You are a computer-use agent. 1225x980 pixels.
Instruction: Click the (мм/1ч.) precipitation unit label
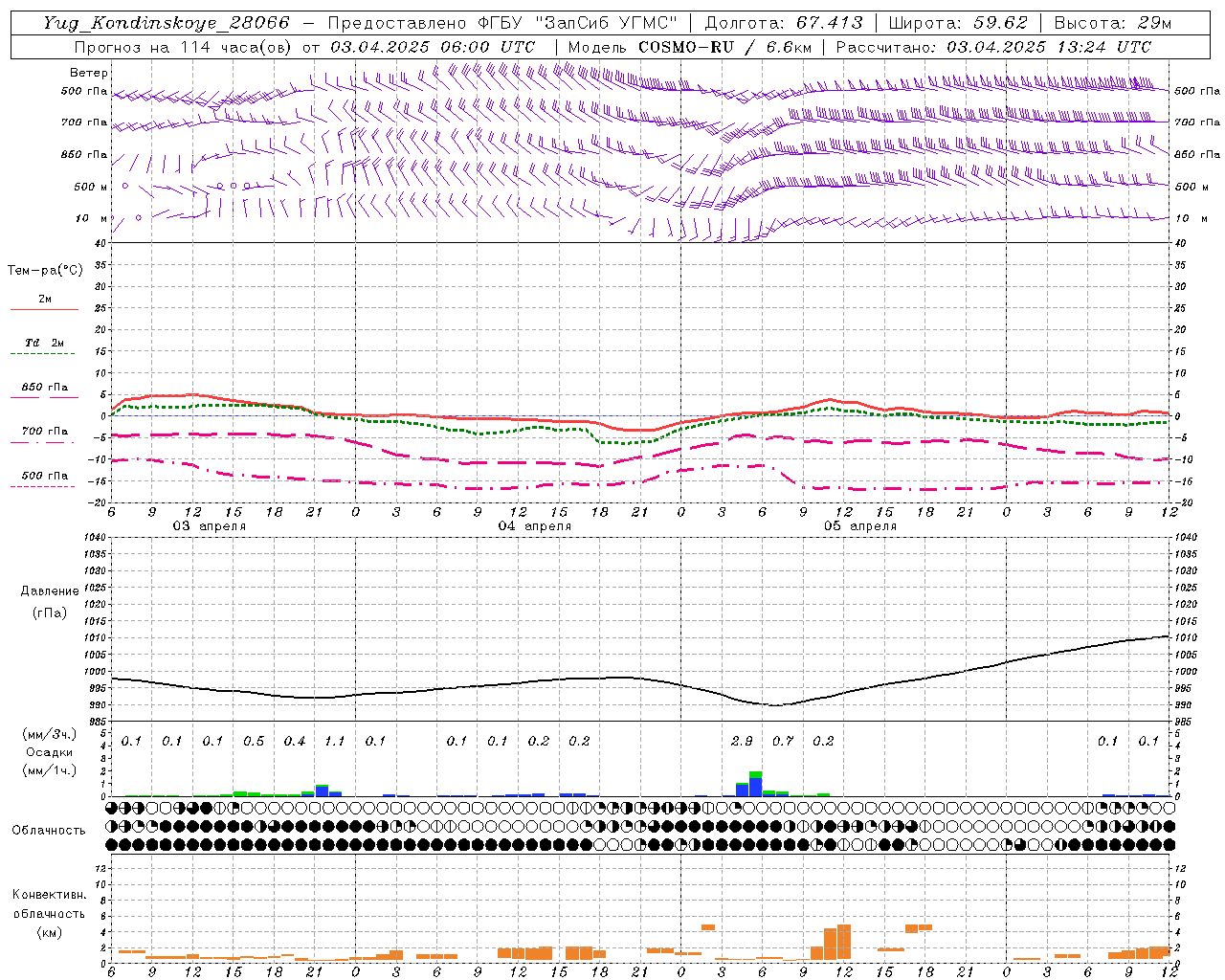coord(49,769)
